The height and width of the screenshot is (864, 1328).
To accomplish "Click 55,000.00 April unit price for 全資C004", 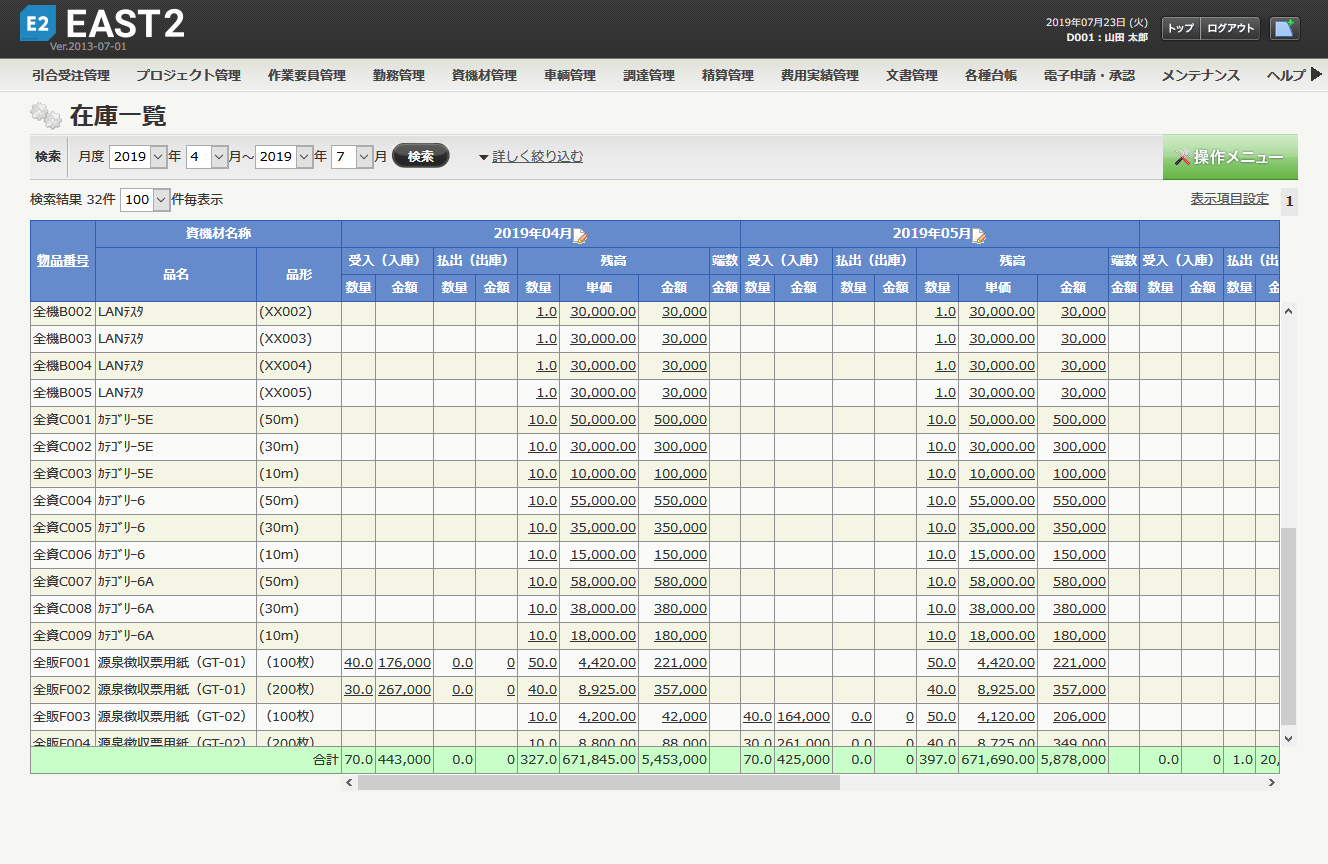I will tap(603, 500).
